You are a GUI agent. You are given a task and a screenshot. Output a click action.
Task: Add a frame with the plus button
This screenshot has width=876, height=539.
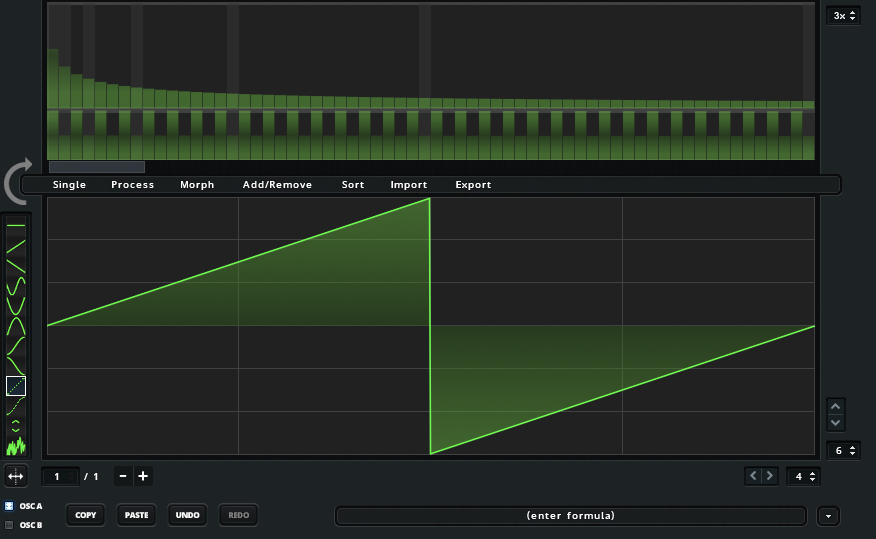coord(143,476)
